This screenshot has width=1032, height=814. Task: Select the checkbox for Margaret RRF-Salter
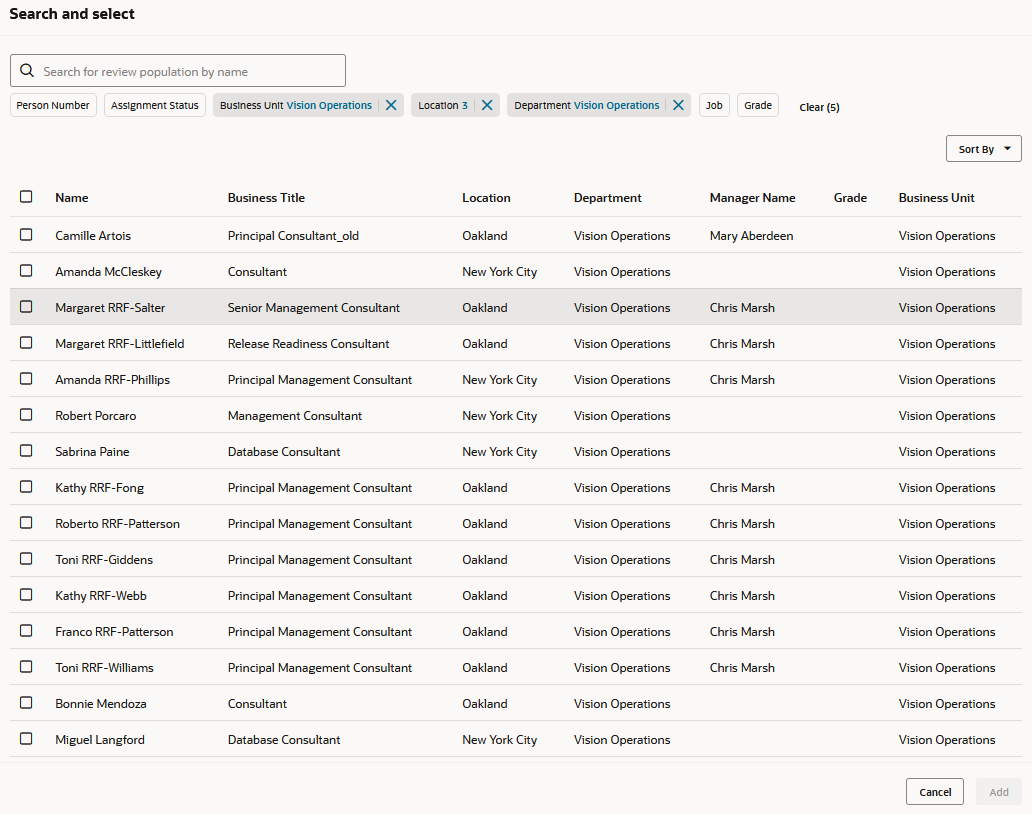click(26, 307)
